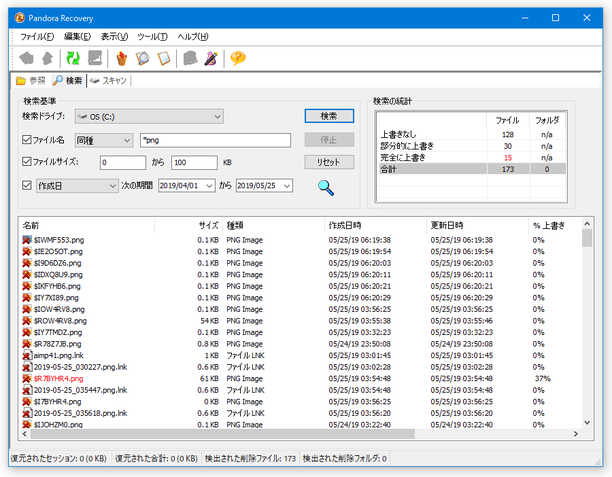Toggle the ファイル名 checkbox
This screenshot has width=612, height=477.
click(x=27, y=139)
